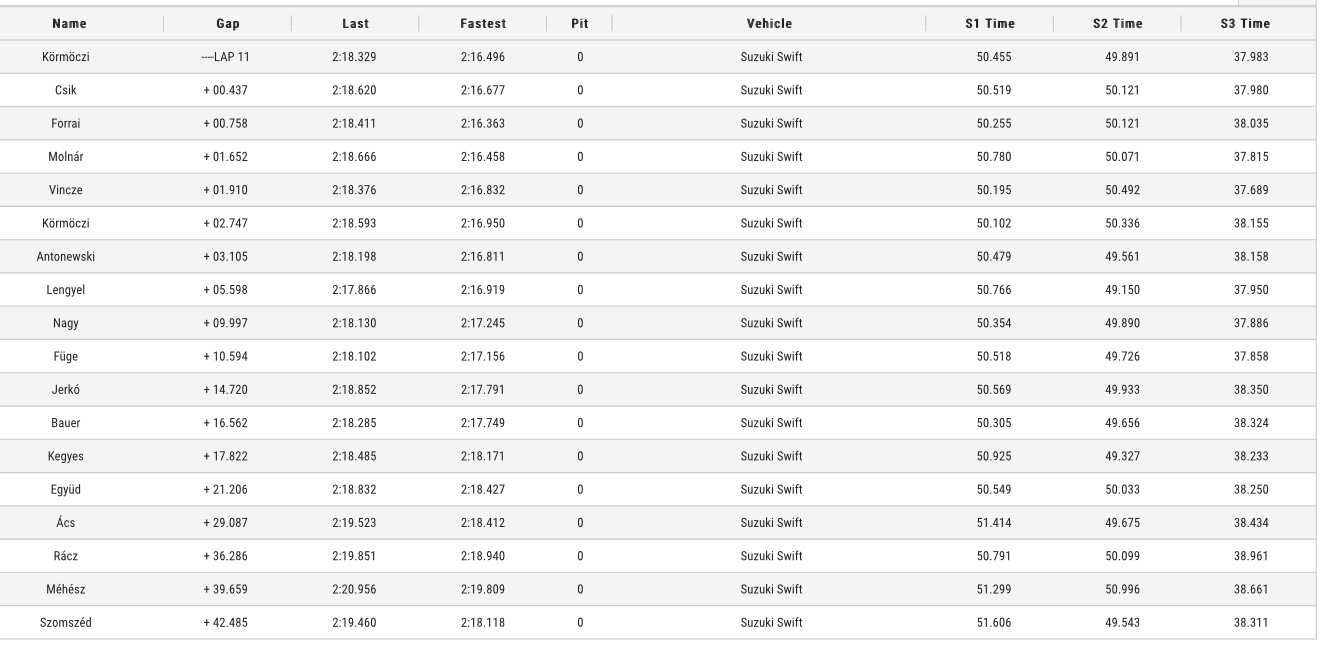Screen dimensions: 1320x645
Task: Sort by S1 Time header
Action: point(993,23)
